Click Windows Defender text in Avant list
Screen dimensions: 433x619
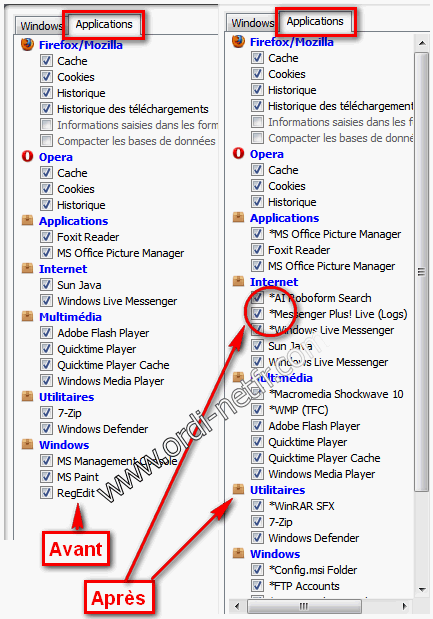(x=103, y=429)
